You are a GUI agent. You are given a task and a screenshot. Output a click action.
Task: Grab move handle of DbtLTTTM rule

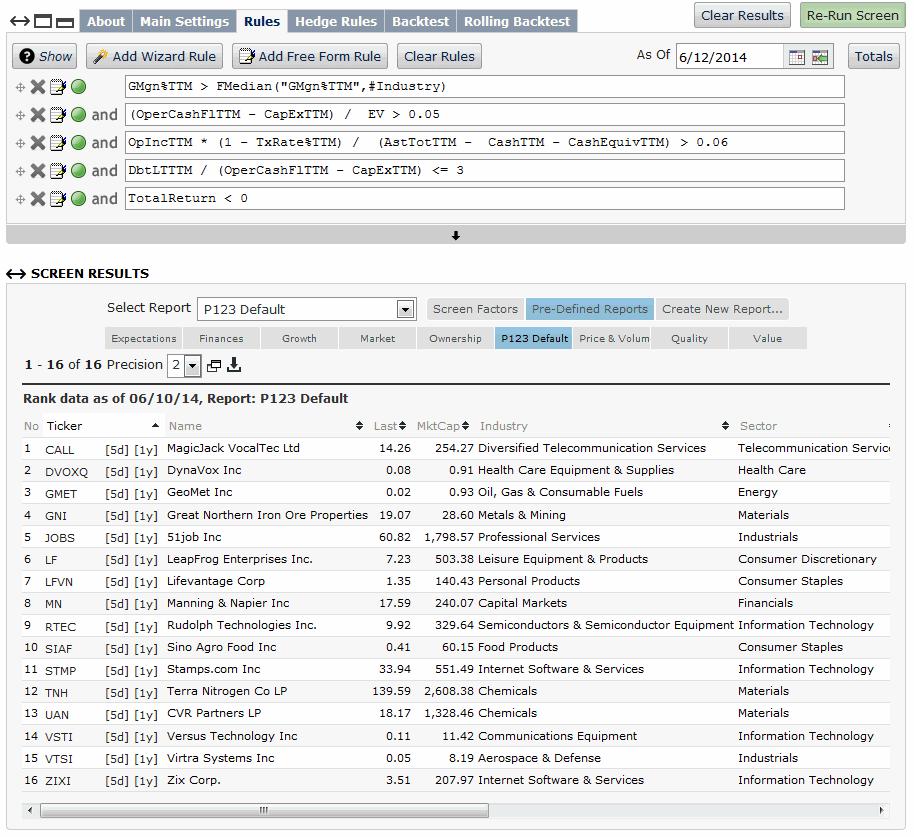pyautogui.click(x=20, y=171)
